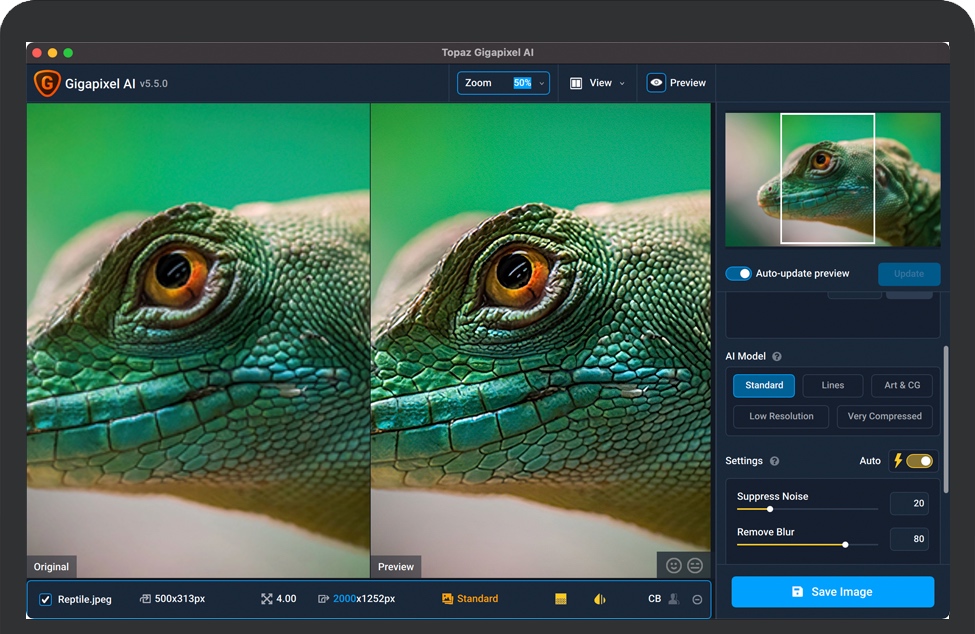Image resolution: width=975 pixels, height=634 pixels.
Task: Choose the Very Compressed AI model
Action: click(885, 416)
